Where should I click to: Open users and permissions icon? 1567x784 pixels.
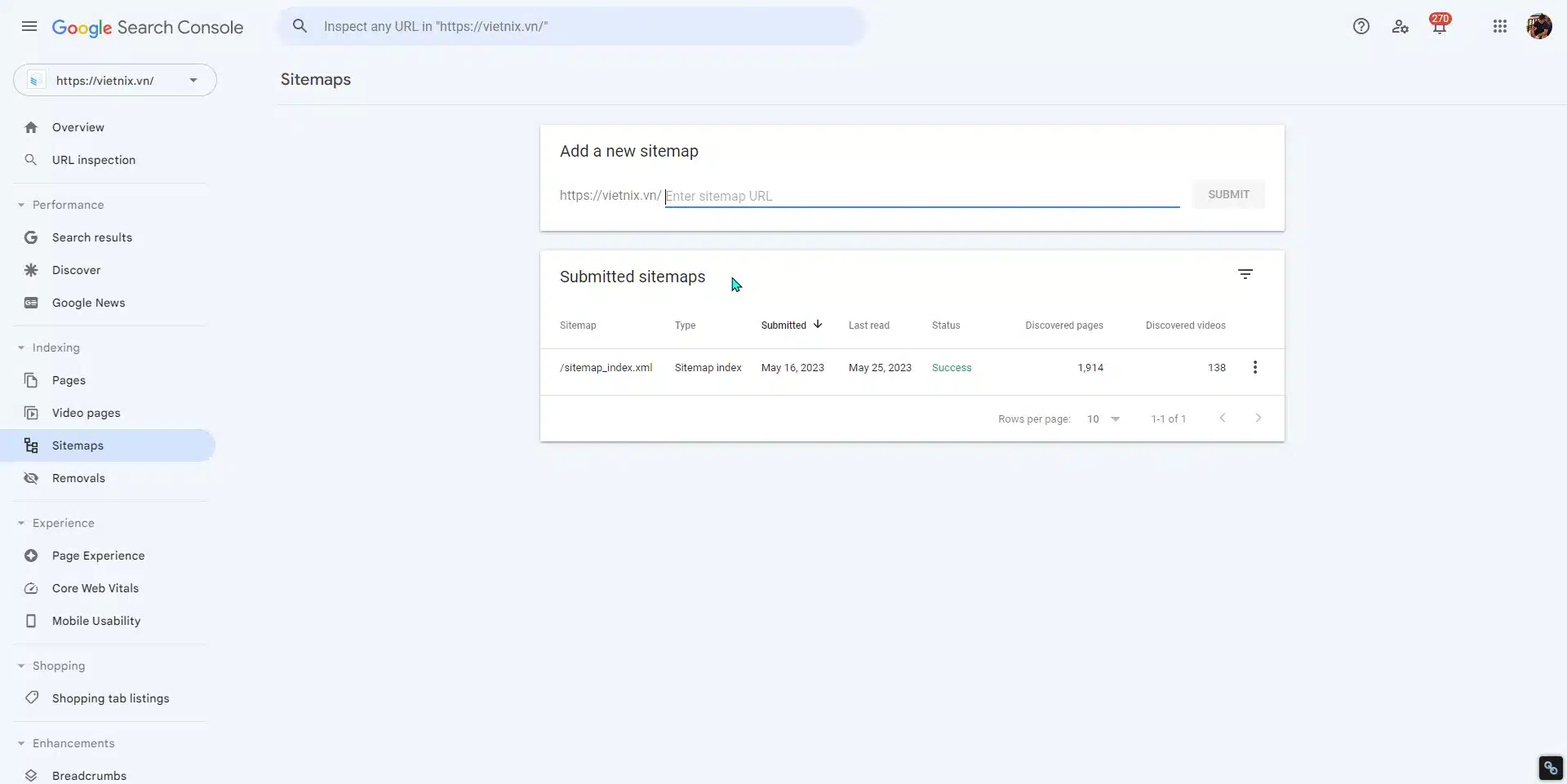tap(1401, 26)
